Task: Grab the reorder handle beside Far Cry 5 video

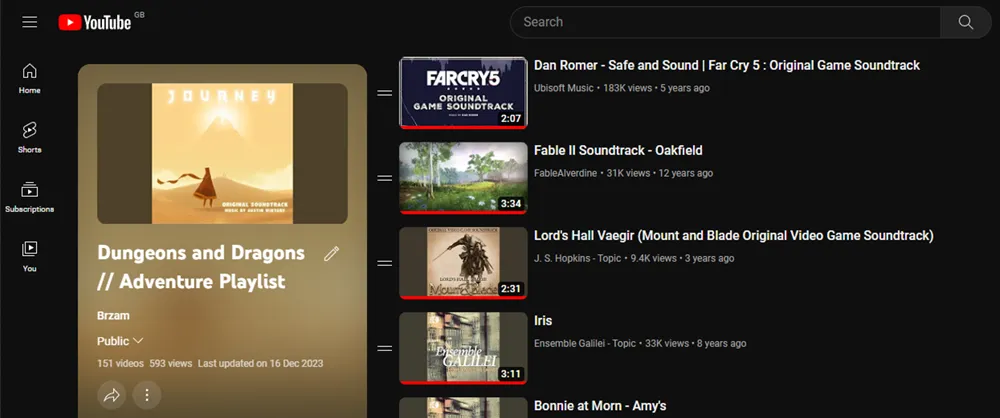Action: click(385, 93)
